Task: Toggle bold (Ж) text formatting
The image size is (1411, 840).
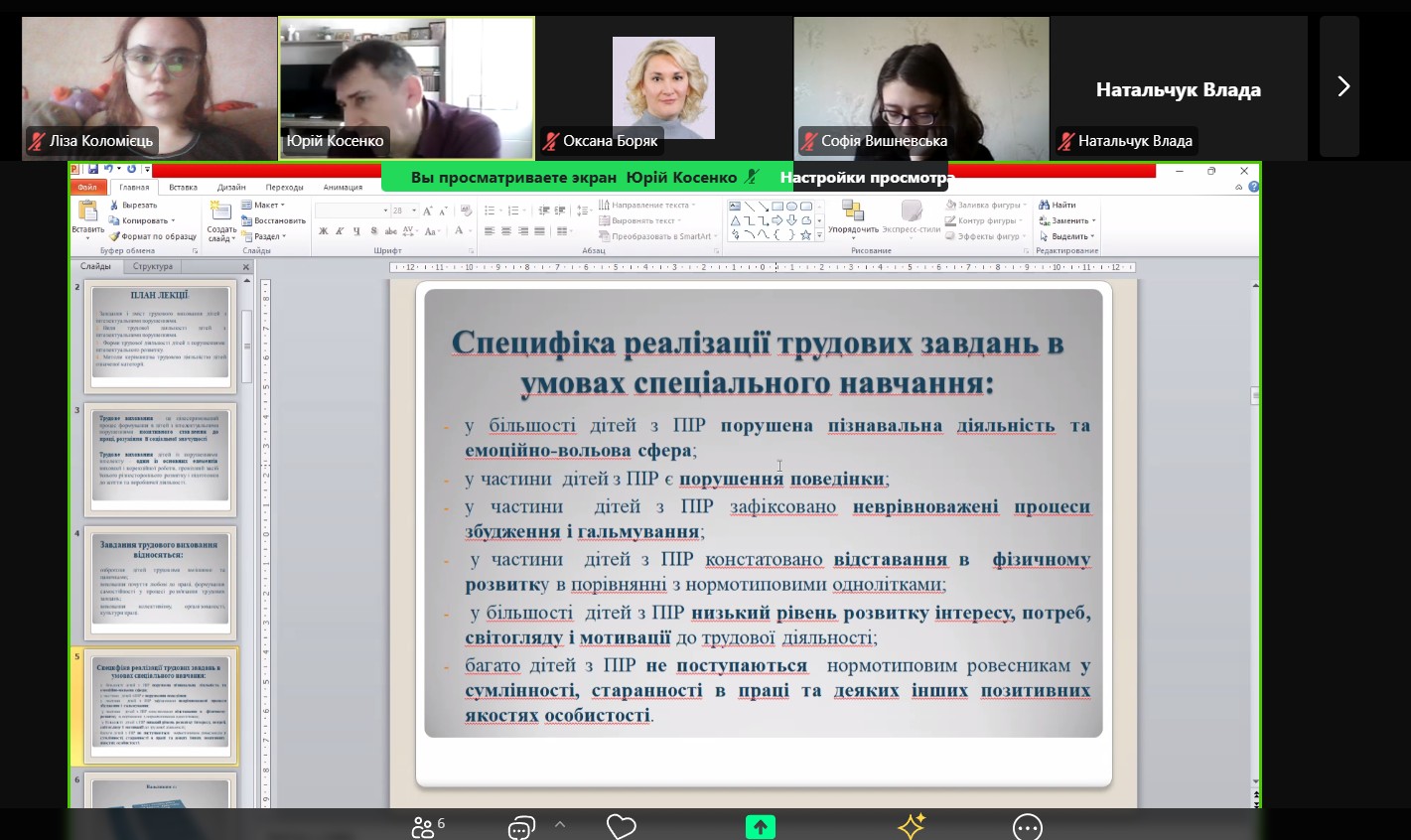Action: [x=324, y=231]
